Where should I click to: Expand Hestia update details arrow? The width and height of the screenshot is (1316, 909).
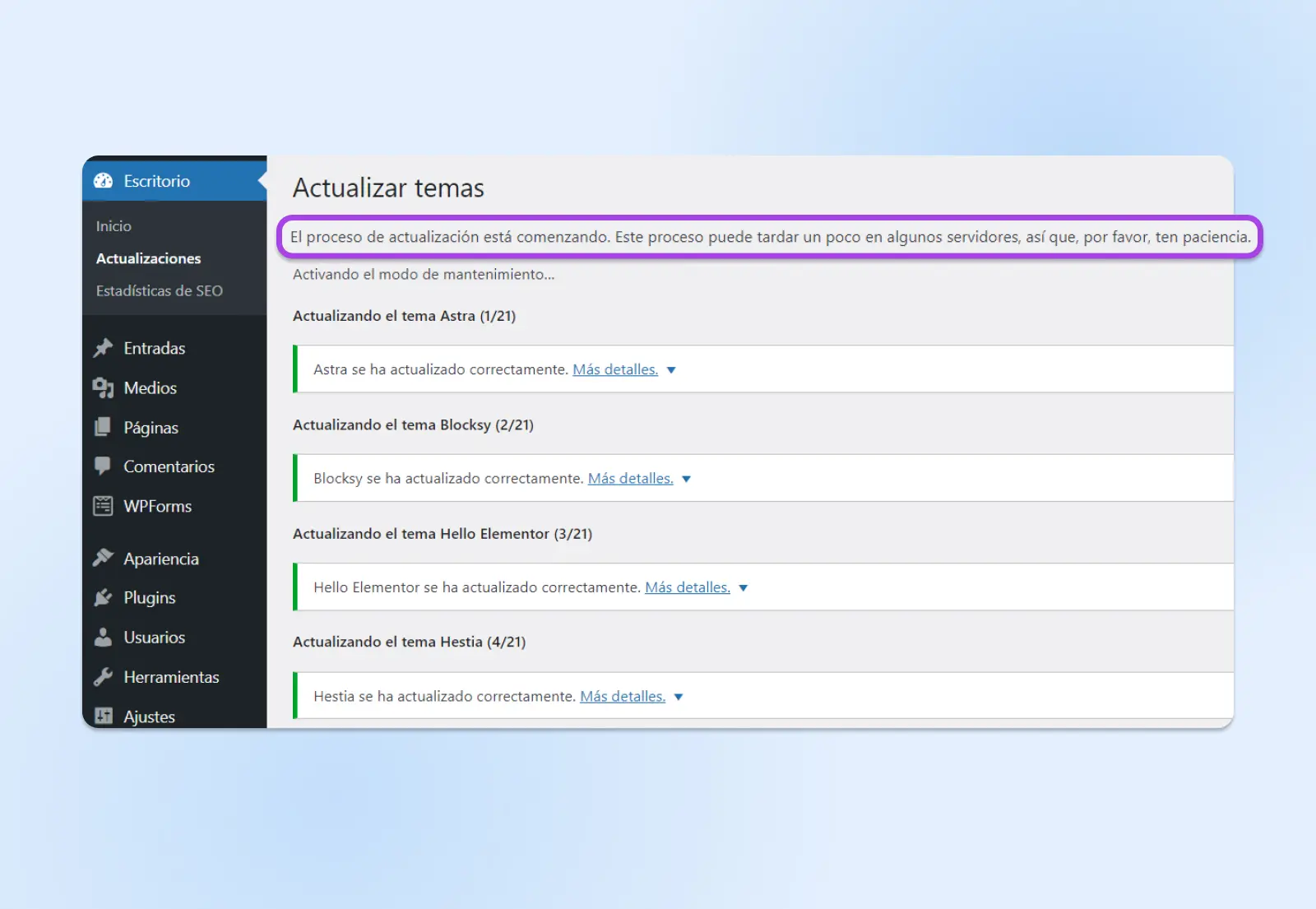679,697
